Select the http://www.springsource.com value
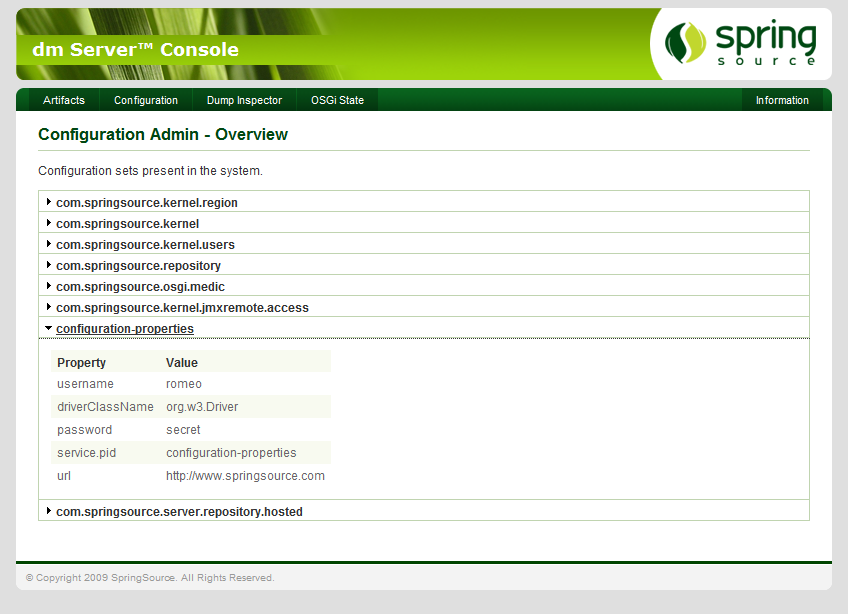The width and height of the screenshot is (848, 614). coord(246,476)
